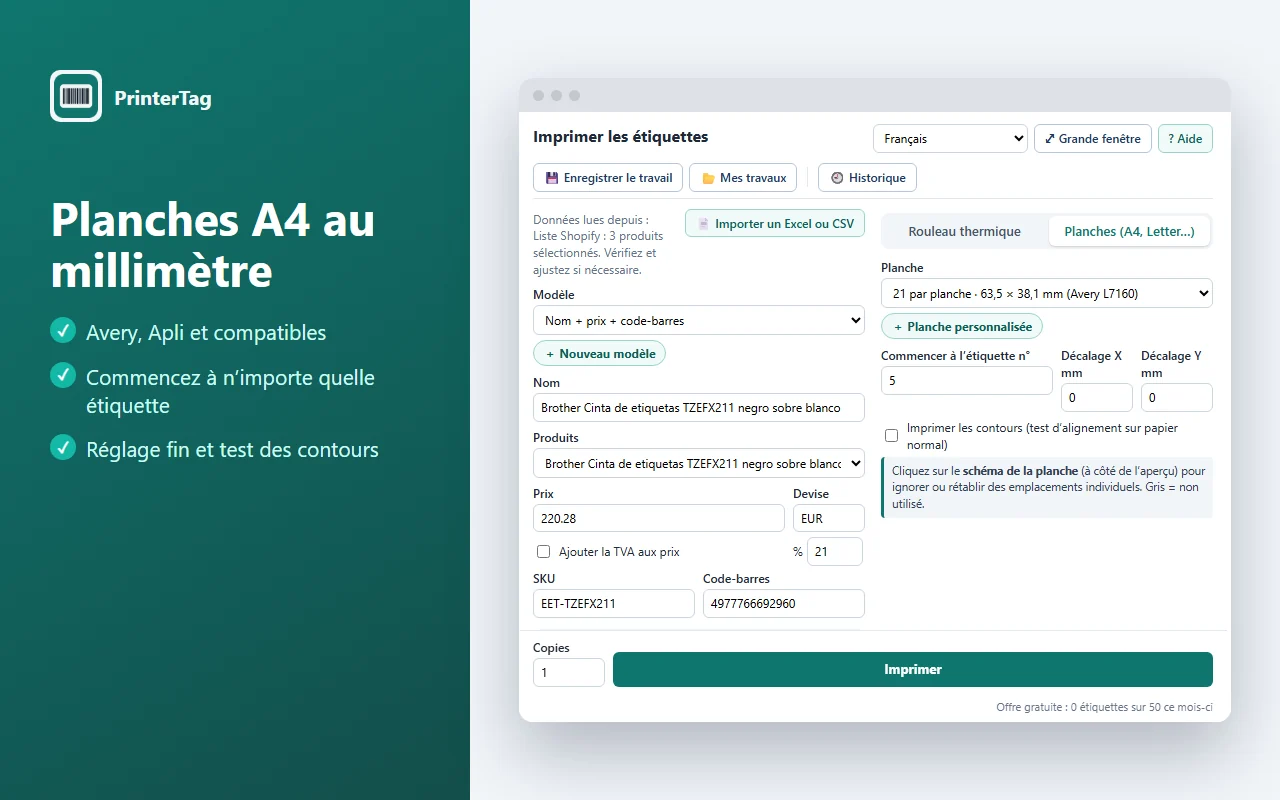Click the yellow folder Mes travaux icon
Screen dimensions: 1280x800
click(708, 178)
